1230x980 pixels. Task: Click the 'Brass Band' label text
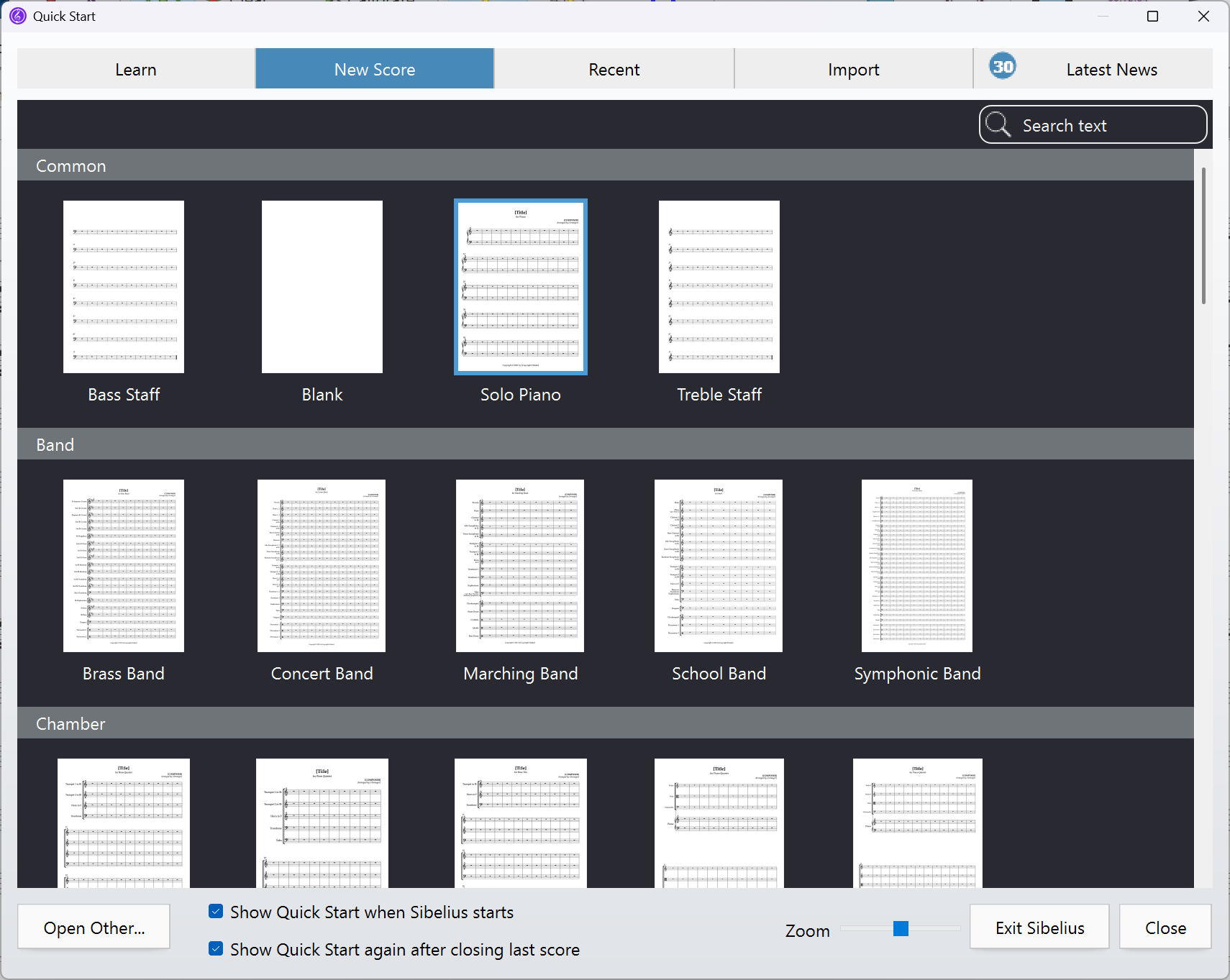(x=124, y=674)
